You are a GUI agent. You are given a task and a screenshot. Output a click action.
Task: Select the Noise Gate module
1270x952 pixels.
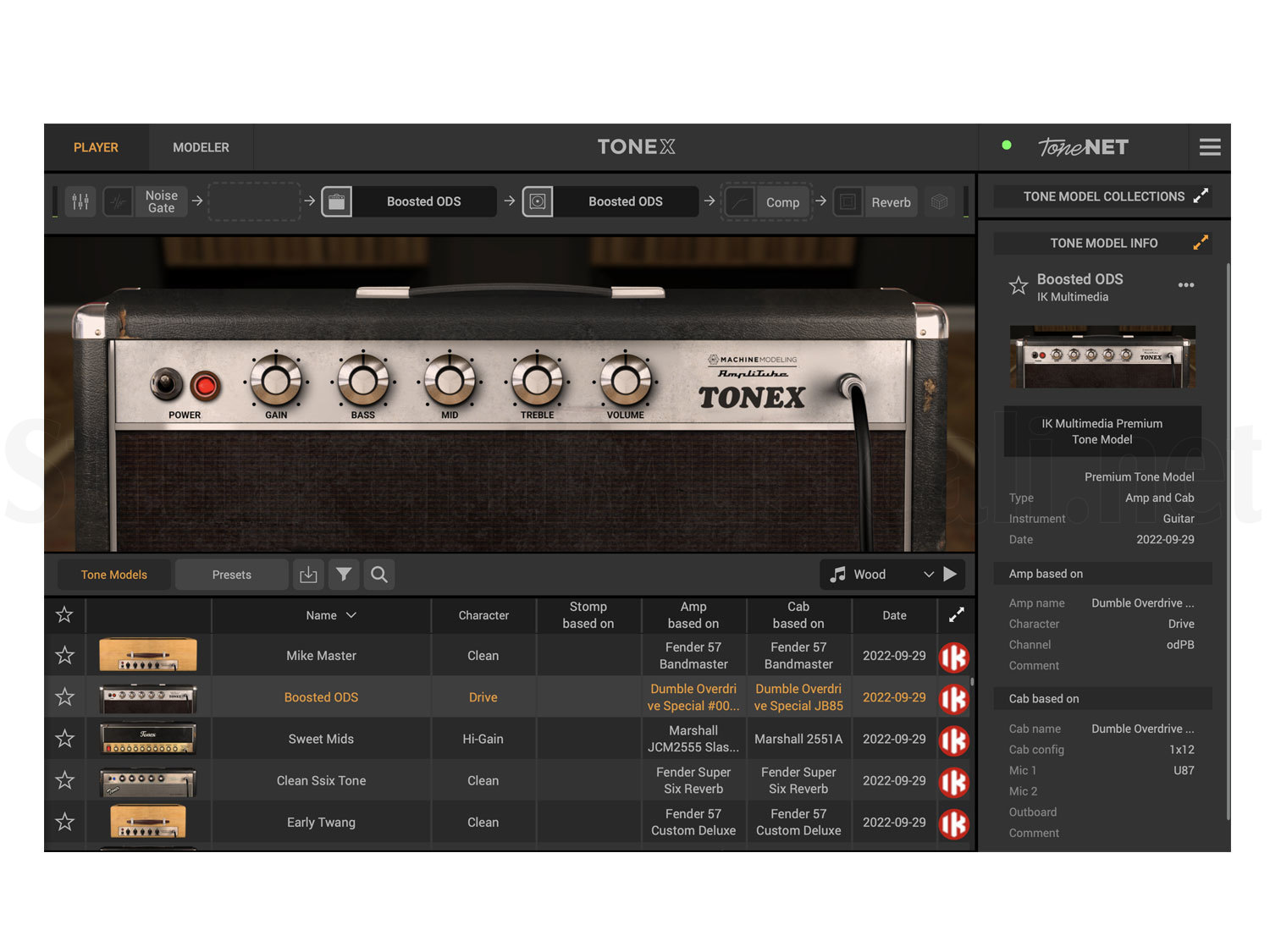click(x=149, y=201)
